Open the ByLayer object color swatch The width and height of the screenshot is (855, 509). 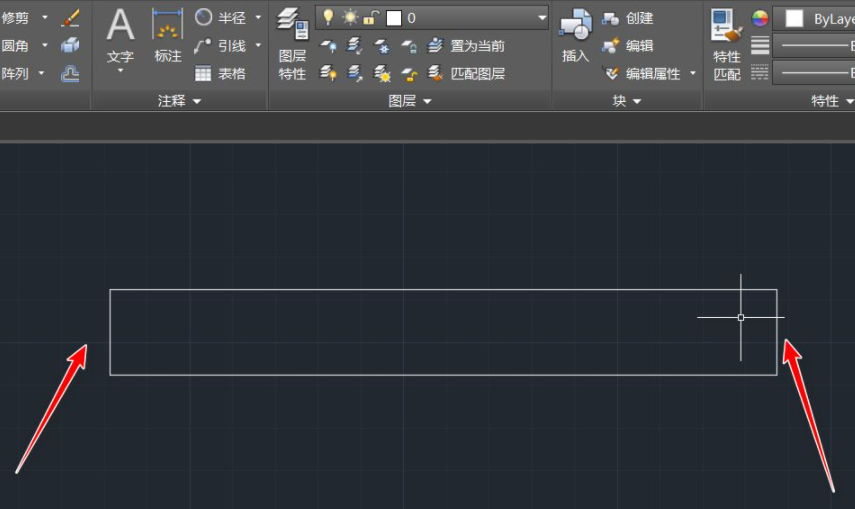coord(795,18)
